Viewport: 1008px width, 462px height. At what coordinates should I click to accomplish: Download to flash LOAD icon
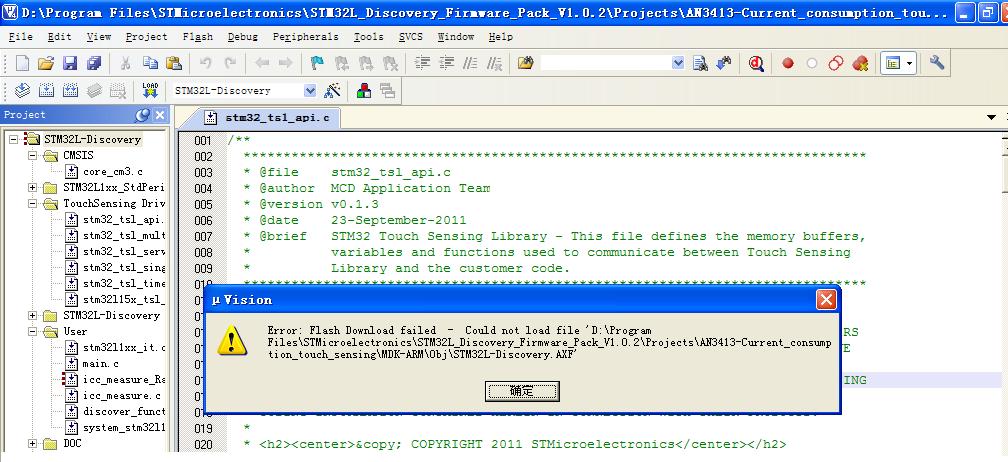pyautogui.click(x=150, y=91)
